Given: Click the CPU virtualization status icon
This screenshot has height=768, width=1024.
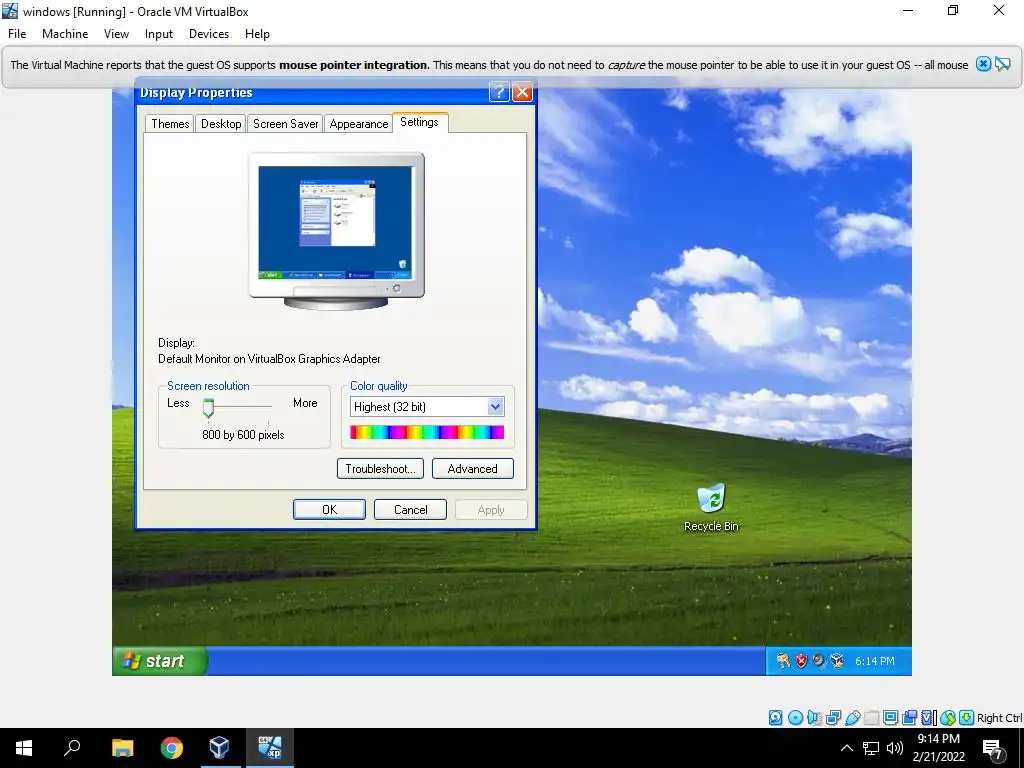Looking at the screenshot, I should (x=929, y=718).
